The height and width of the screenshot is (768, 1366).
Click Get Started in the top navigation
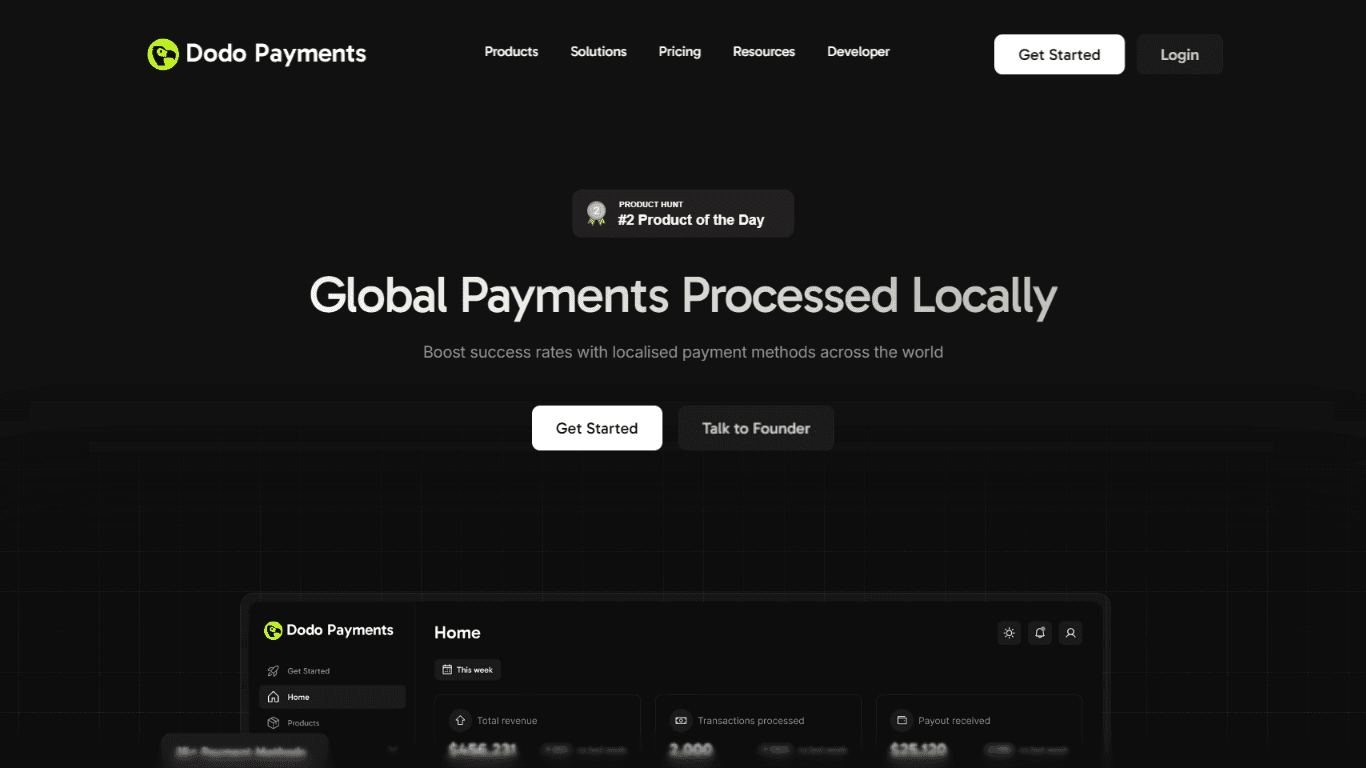1059,55
